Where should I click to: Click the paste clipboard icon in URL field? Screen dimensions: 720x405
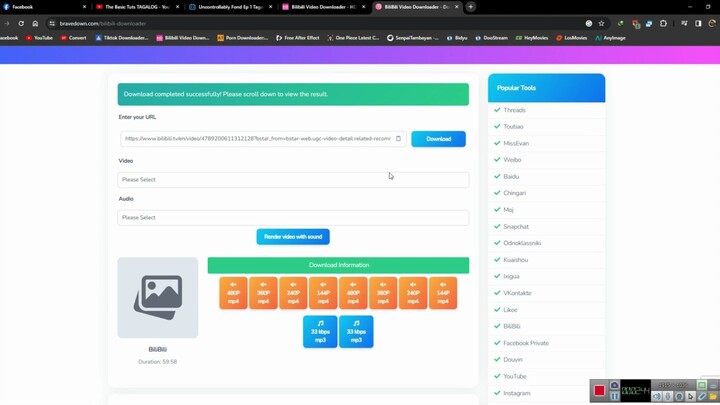point(398,139)
